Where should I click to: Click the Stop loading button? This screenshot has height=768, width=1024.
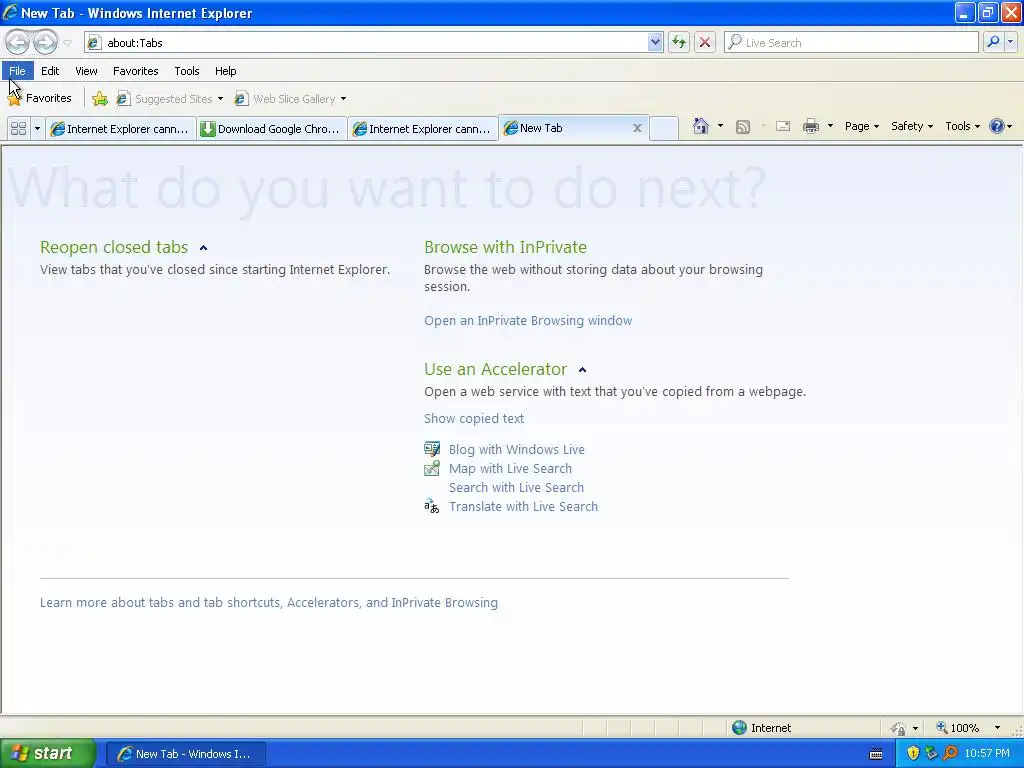pos(705,42)
